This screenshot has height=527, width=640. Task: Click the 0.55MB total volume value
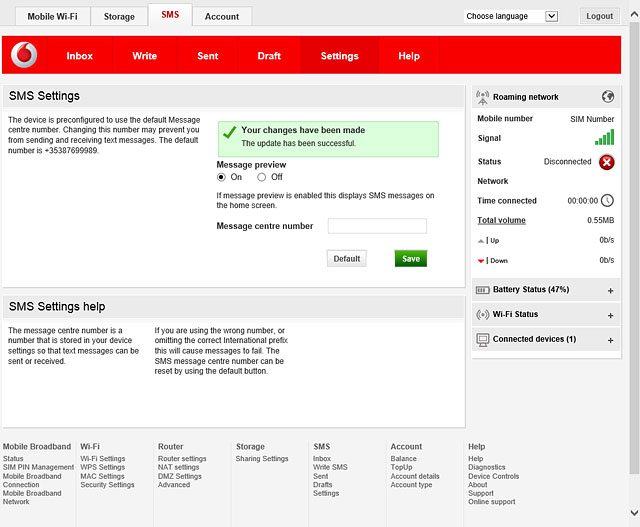tap(600, 220)
